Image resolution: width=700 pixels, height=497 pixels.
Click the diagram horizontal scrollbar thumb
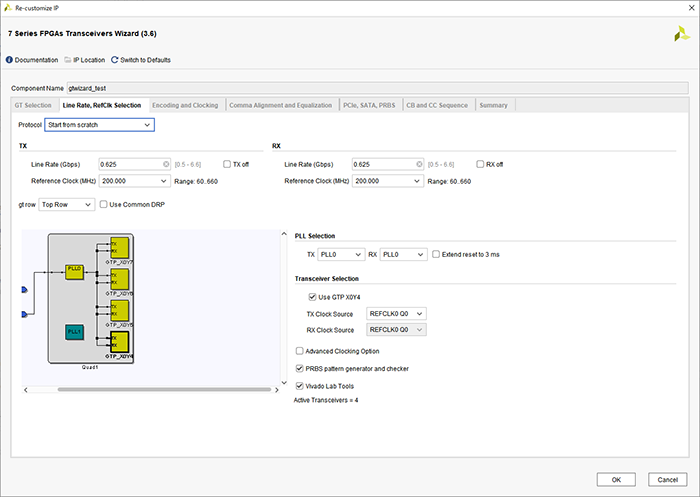click(x=164, y=390)
